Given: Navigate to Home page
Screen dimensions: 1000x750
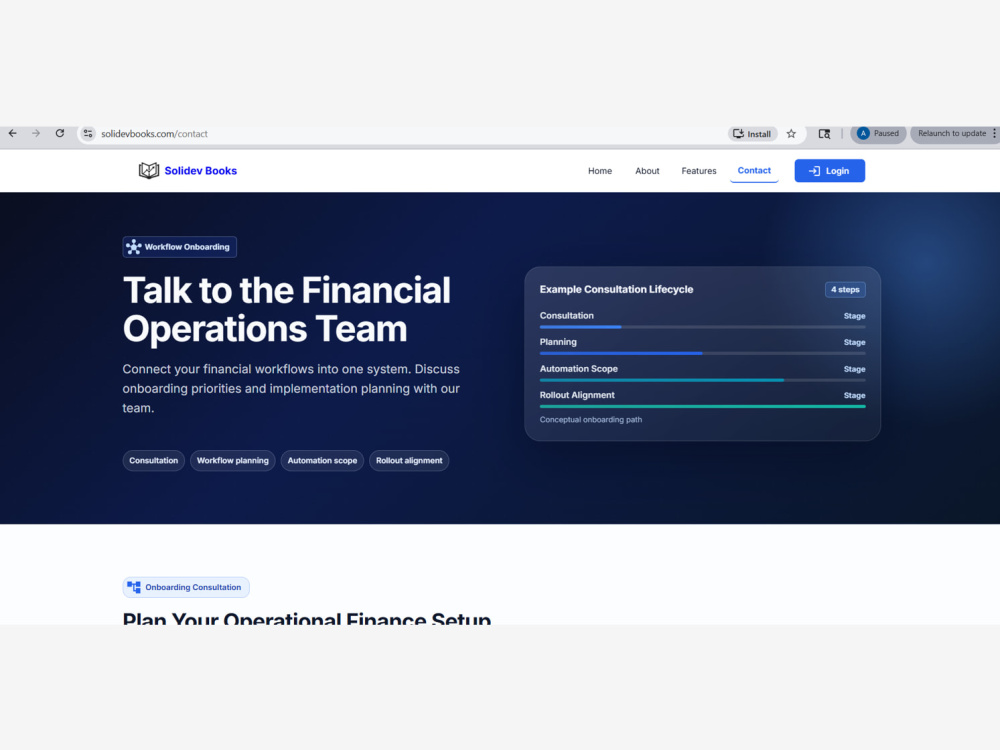Looking at the screenshot, I should (599, 171).
